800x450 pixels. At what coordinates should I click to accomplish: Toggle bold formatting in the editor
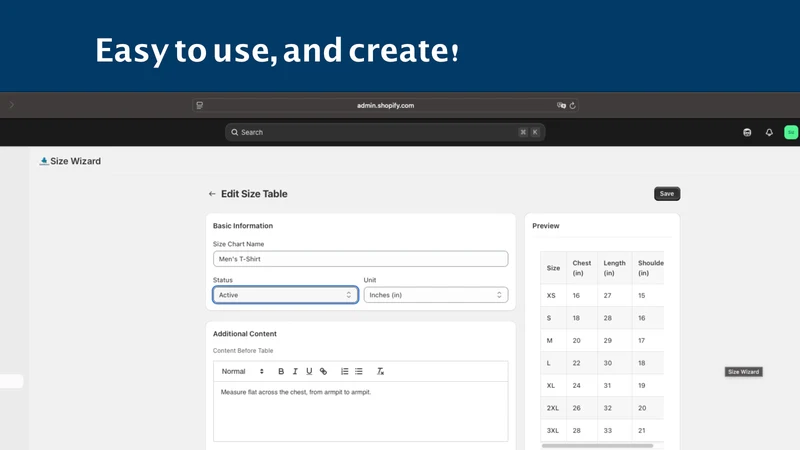coord(281,371)
